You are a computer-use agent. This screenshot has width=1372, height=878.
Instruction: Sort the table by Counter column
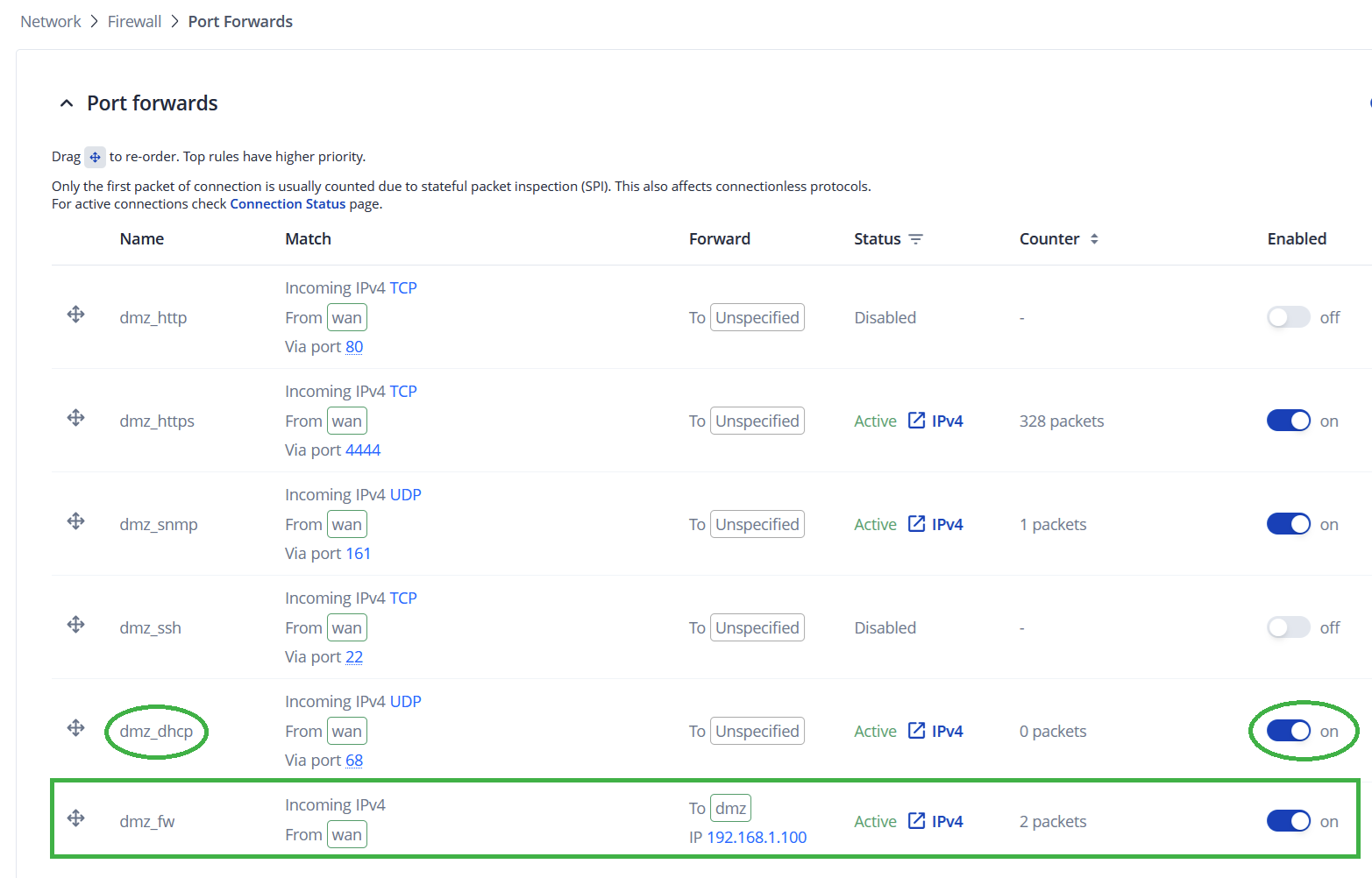[1094, 239]
